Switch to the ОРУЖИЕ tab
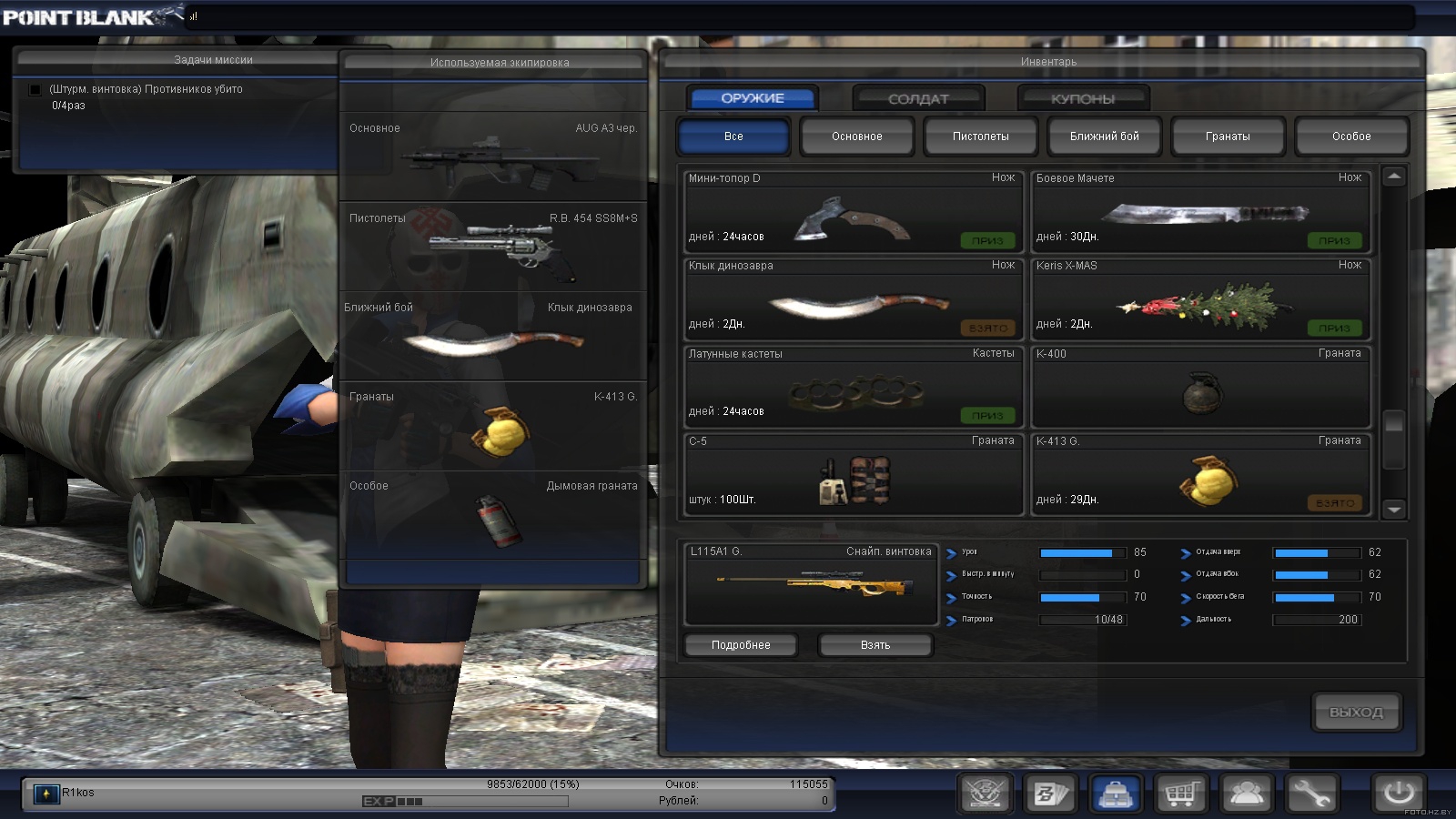 coord(753,98)
